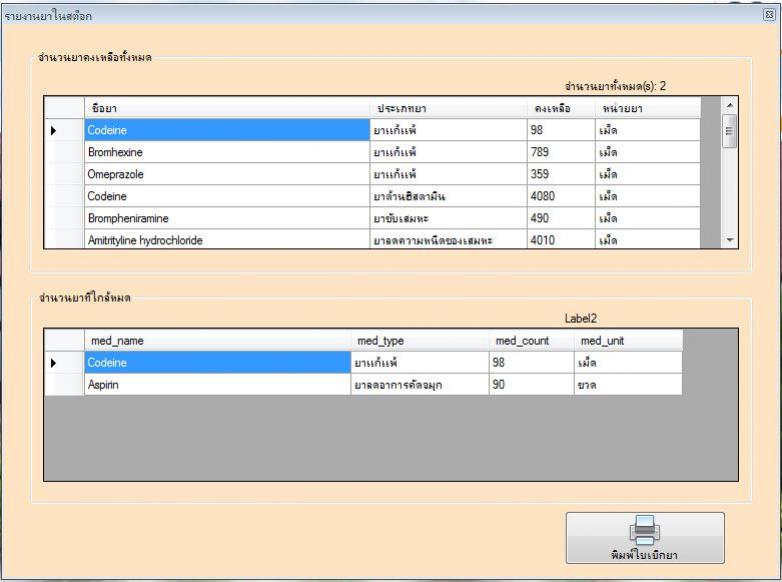
Task: Click the row header of Bromhexine row
Action: pos(64,152)
